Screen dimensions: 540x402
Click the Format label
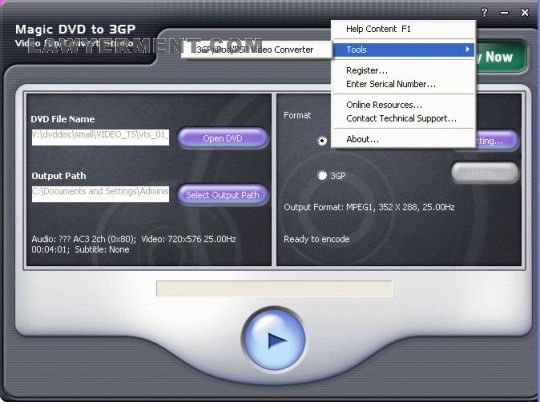297,115
